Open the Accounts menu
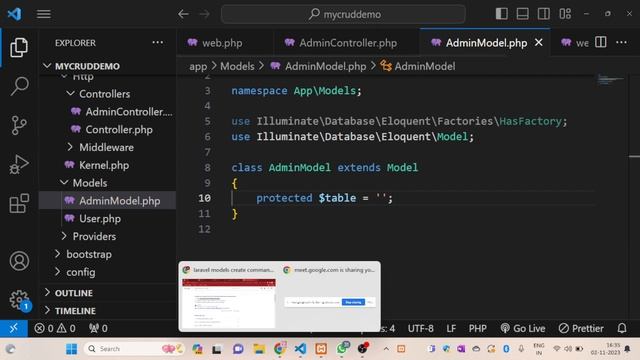The height and width of the screenshot is (360, 640). pyautogui.click(x=19, y=261)
